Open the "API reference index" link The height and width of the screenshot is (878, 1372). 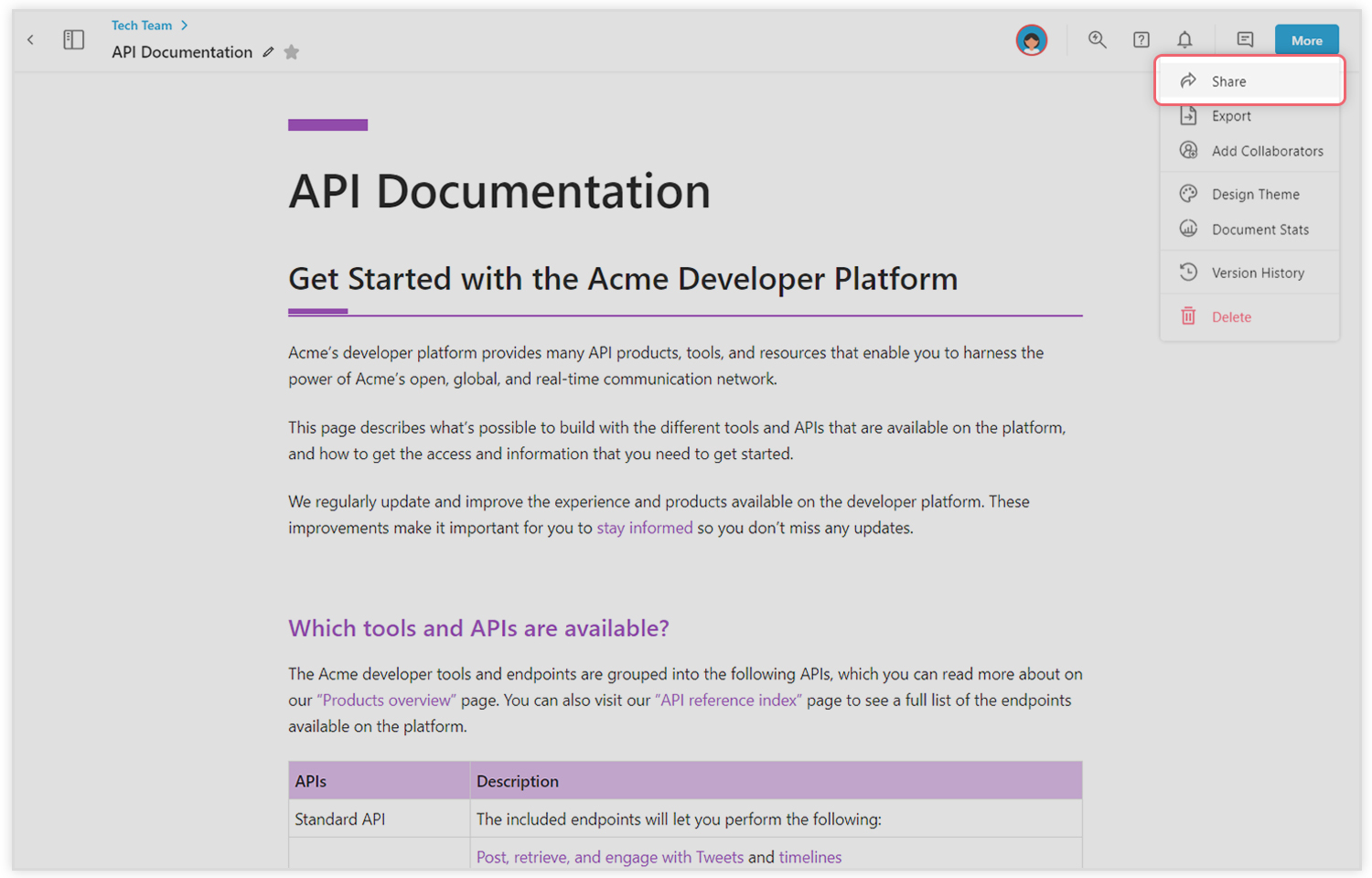pyautogui.click(x=728, y=700)
